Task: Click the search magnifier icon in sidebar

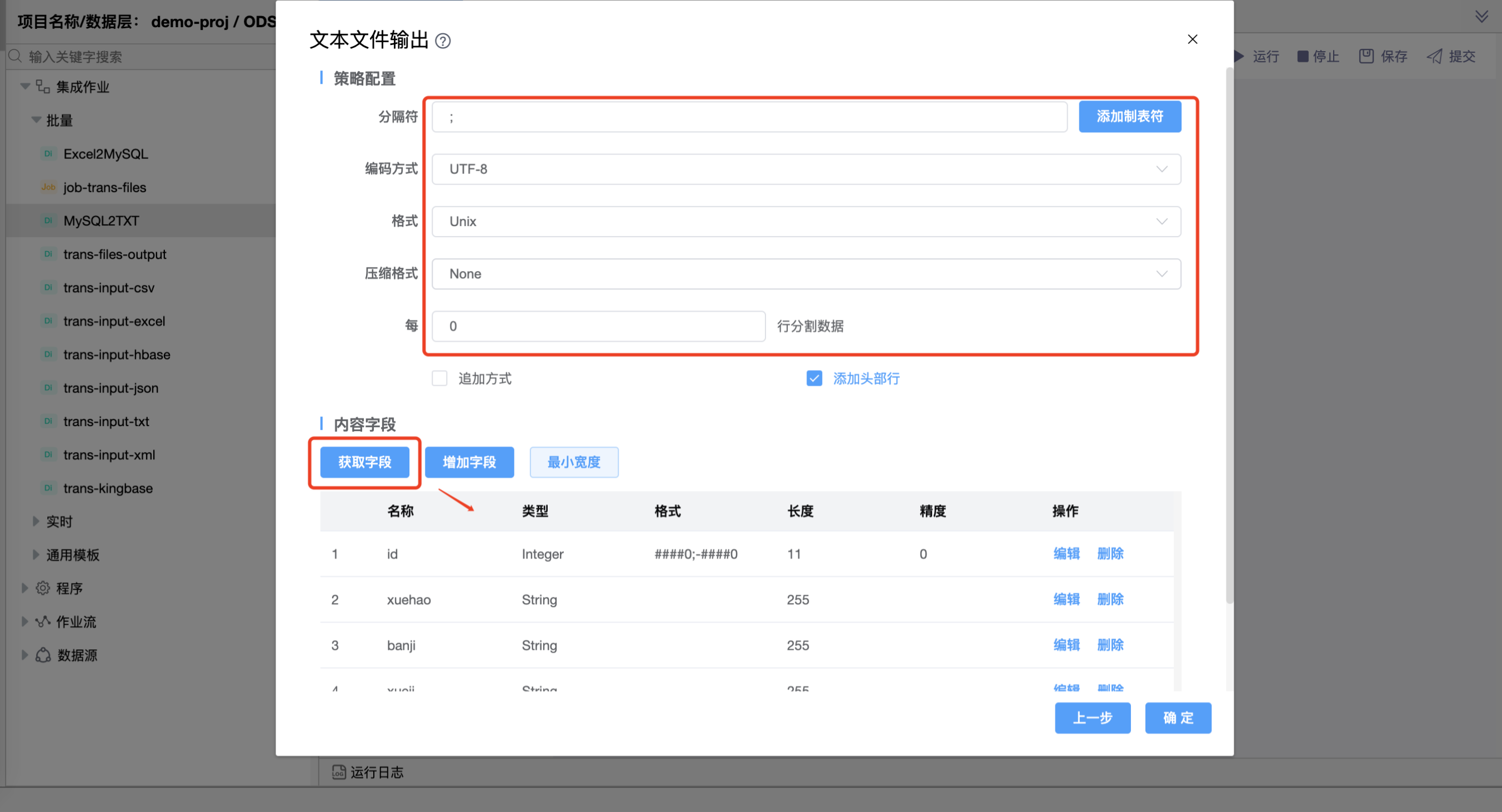Action: pos(15,57)
